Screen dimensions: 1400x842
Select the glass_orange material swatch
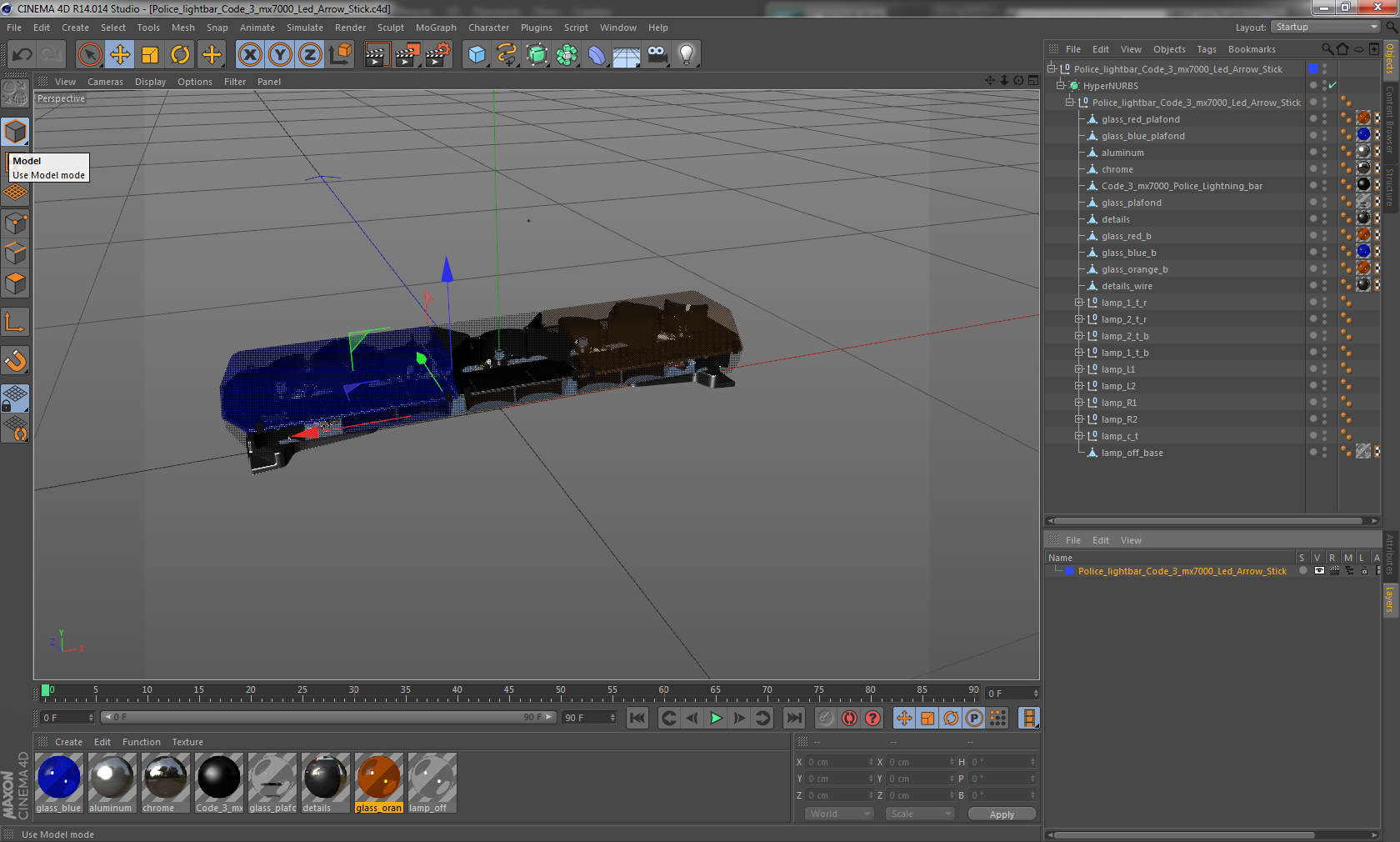tap(379, 783)
